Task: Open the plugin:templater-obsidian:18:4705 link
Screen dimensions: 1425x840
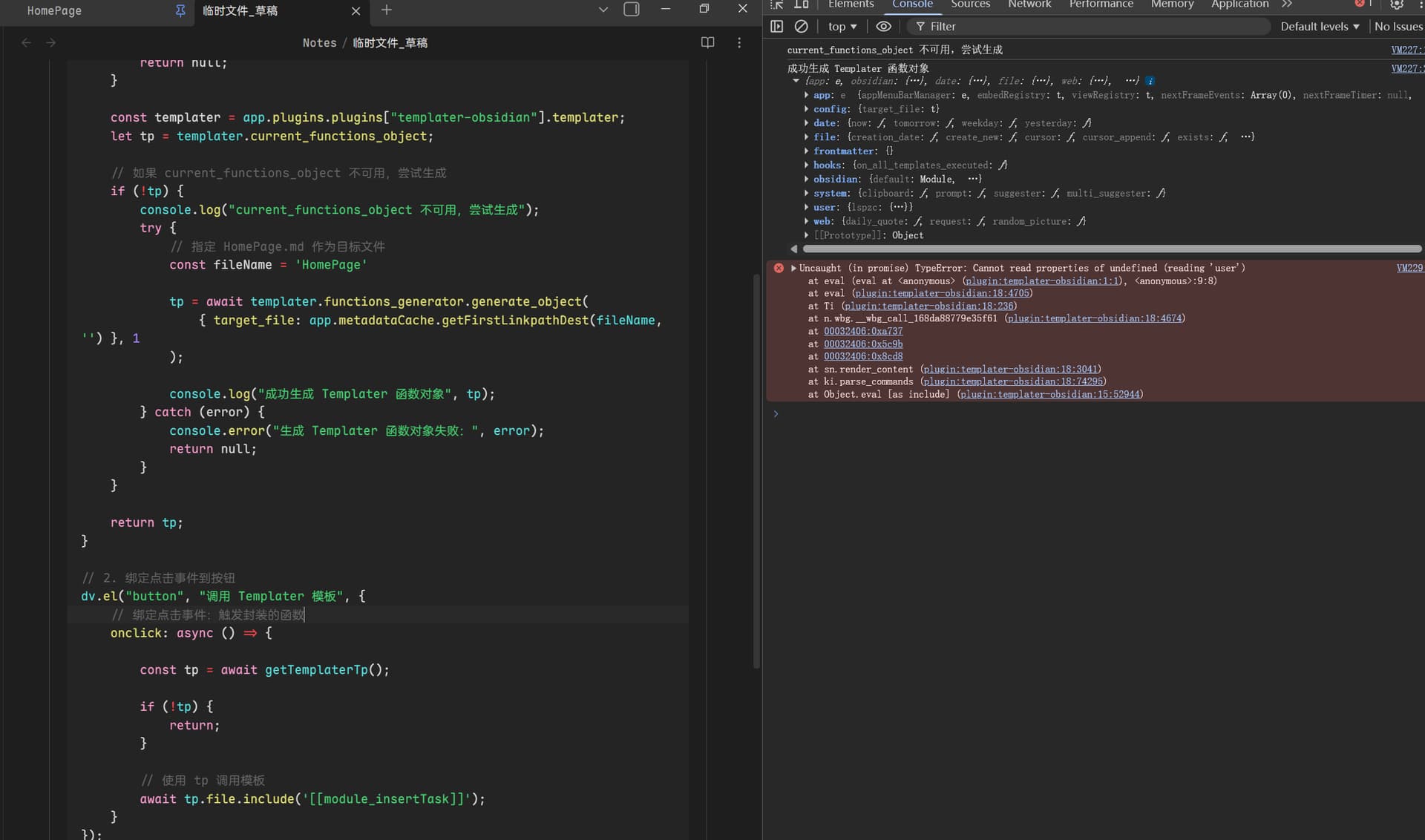Action: click(x=942, y=293)
